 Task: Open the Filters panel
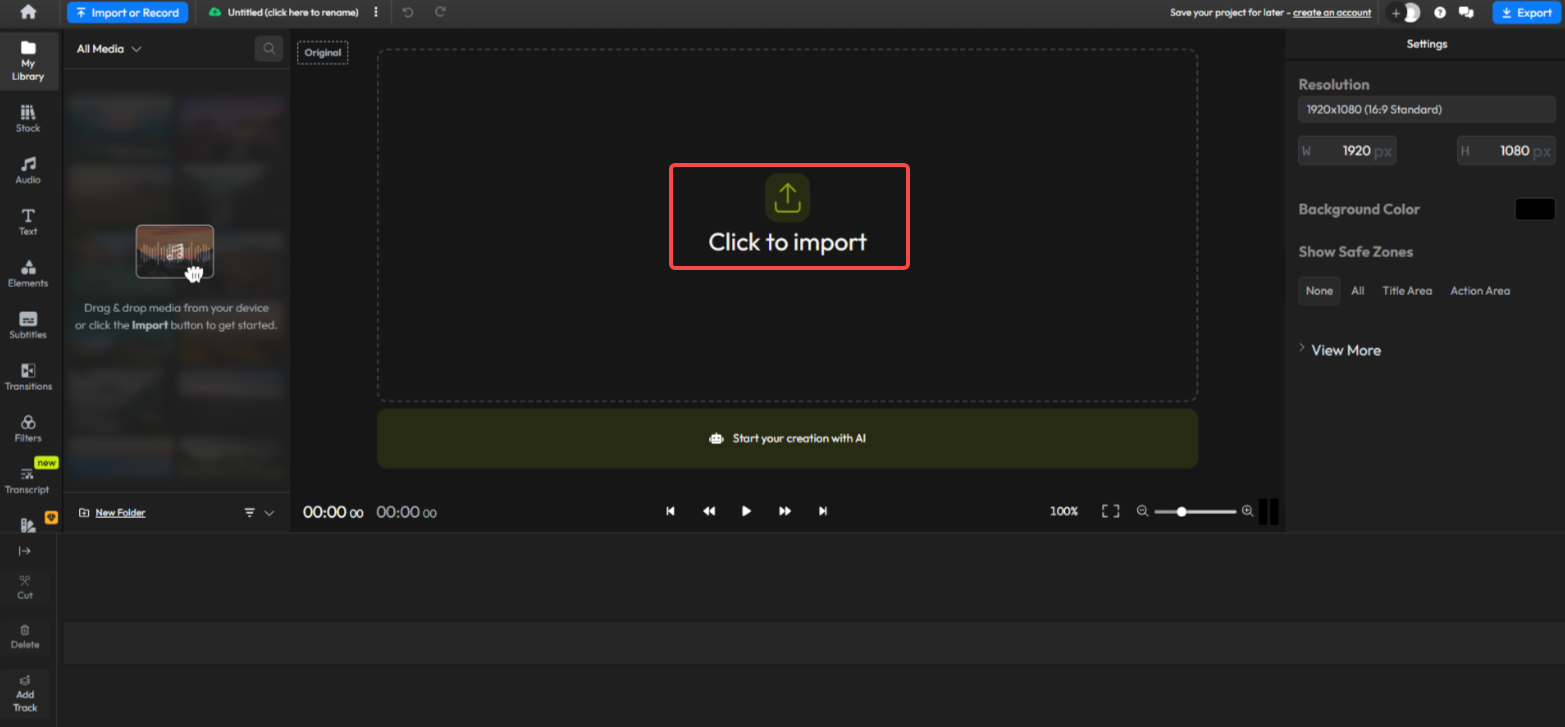[28, 428]
